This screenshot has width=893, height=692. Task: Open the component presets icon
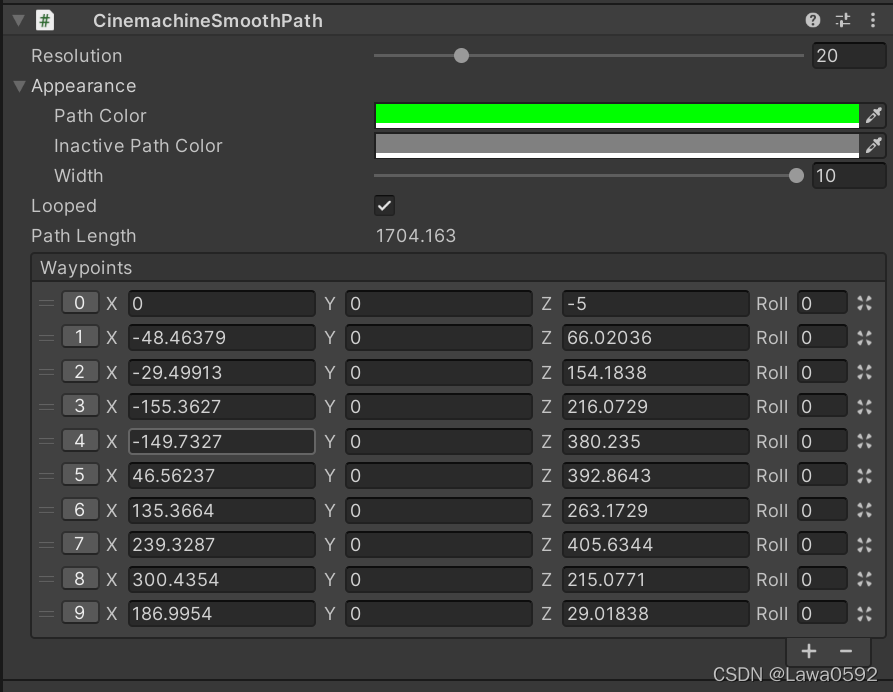[843, 21]
